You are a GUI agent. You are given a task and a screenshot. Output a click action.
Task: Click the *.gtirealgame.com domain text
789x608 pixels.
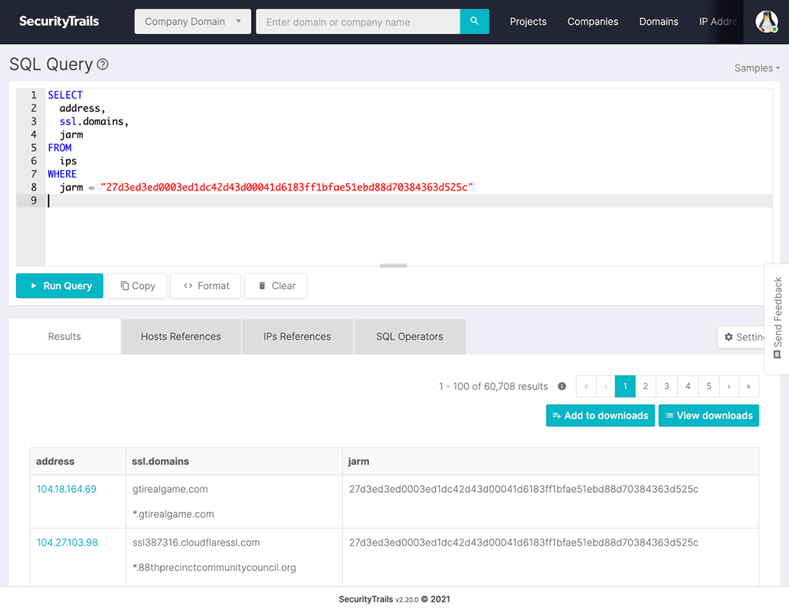coord(173,514)
